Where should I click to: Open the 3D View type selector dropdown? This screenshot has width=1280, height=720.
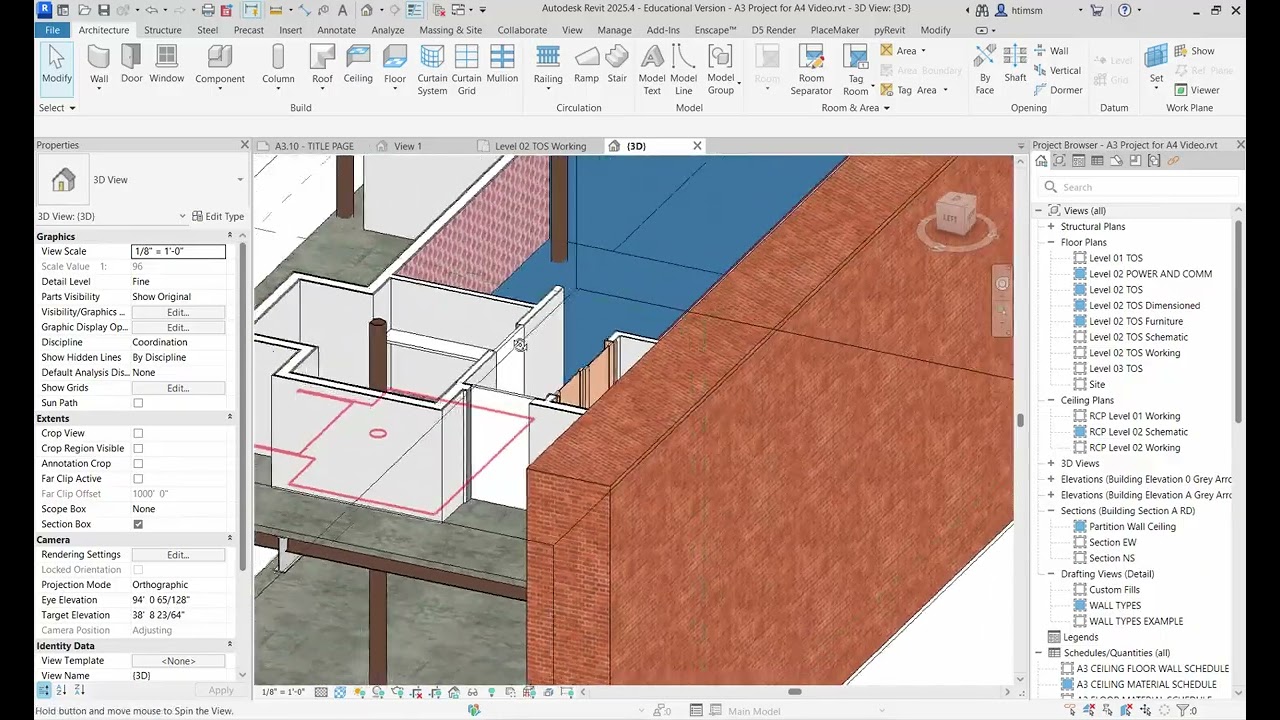(x=240, y=180)
